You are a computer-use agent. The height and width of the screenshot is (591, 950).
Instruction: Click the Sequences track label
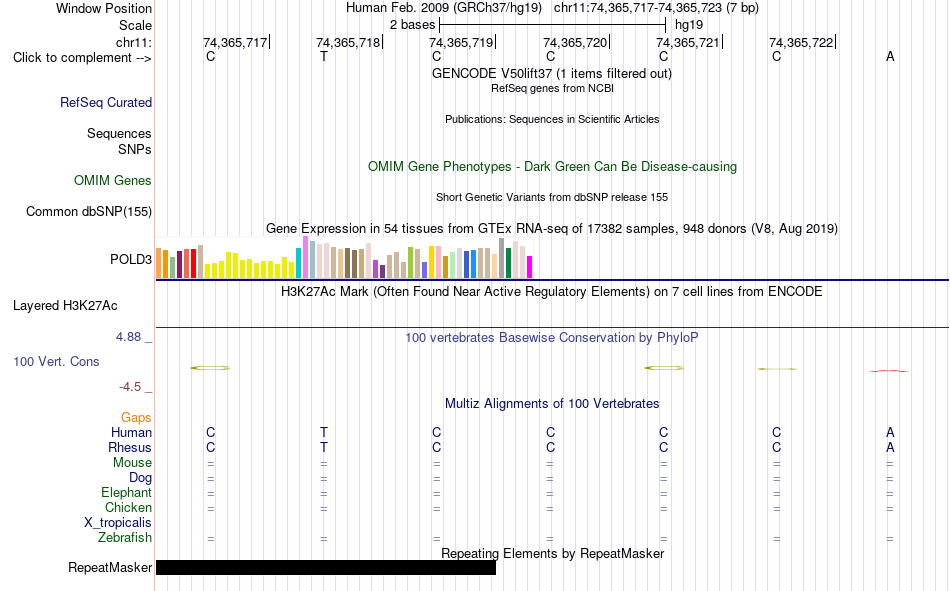pyautogui.click(x=119, y=133)
